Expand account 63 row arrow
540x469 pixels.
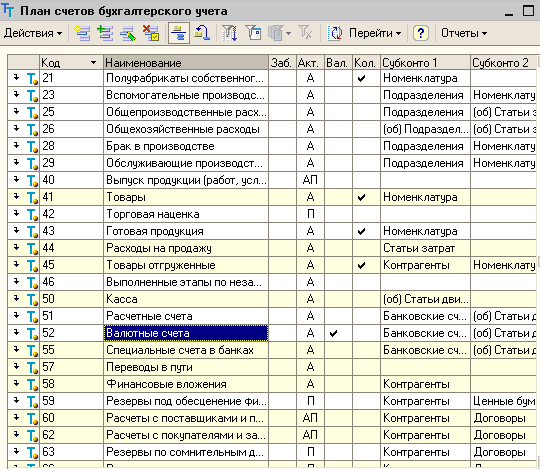tap(16, 451)
